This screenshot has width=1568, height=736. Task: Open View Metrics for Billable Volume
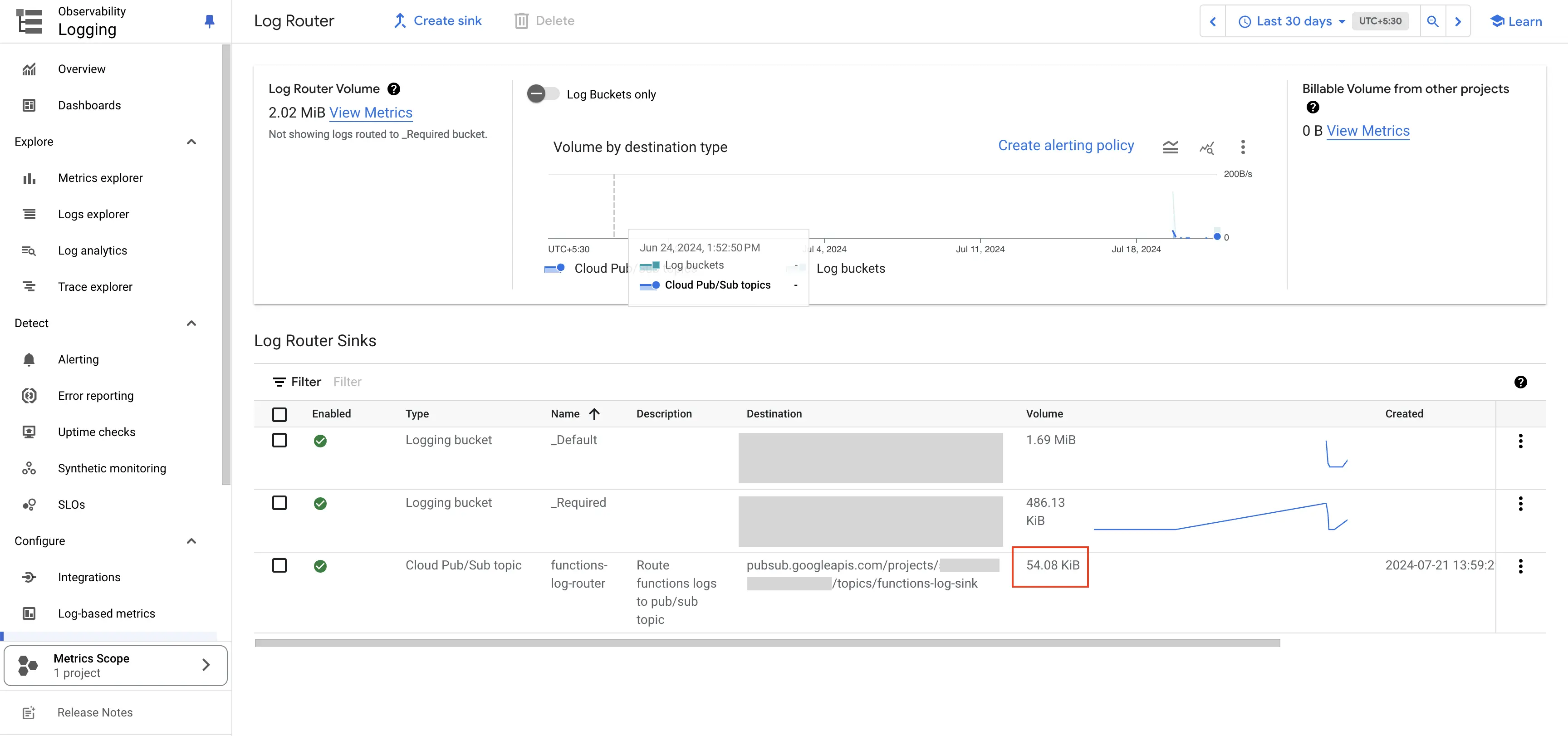click(1368, 131)
